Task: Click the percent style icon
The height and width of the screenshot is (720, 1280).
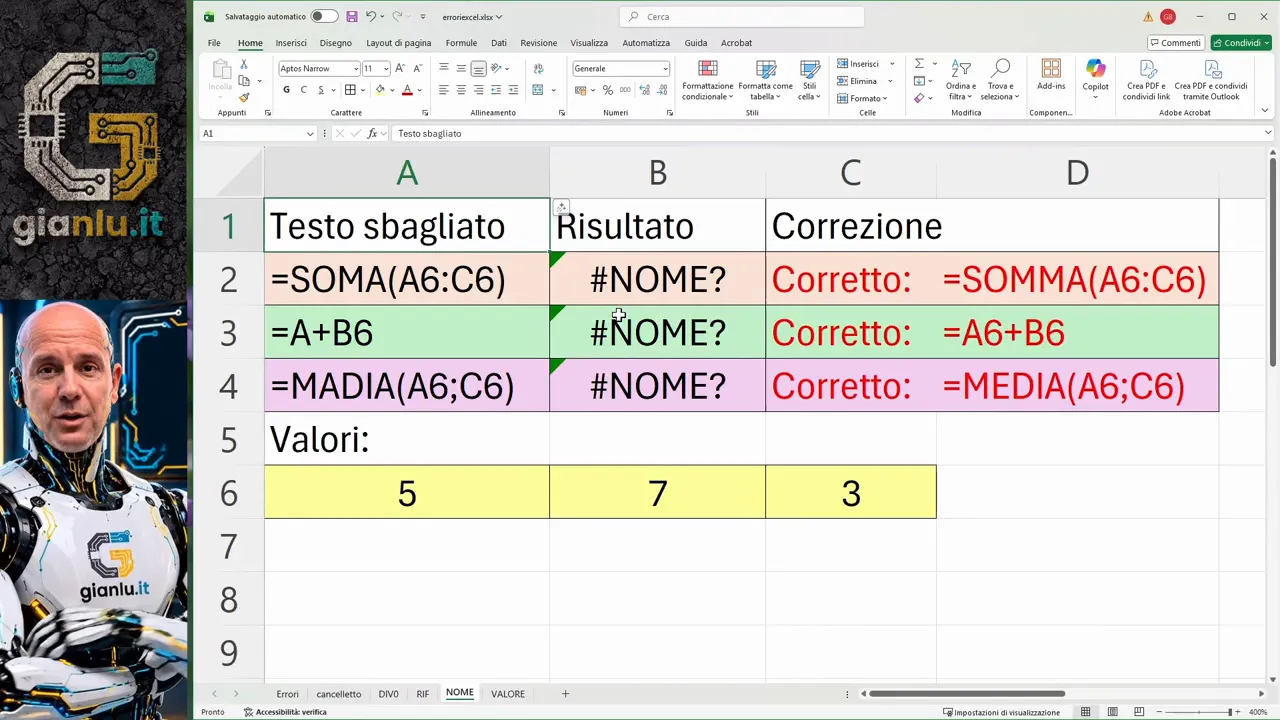Action: [x=607, y=90]
